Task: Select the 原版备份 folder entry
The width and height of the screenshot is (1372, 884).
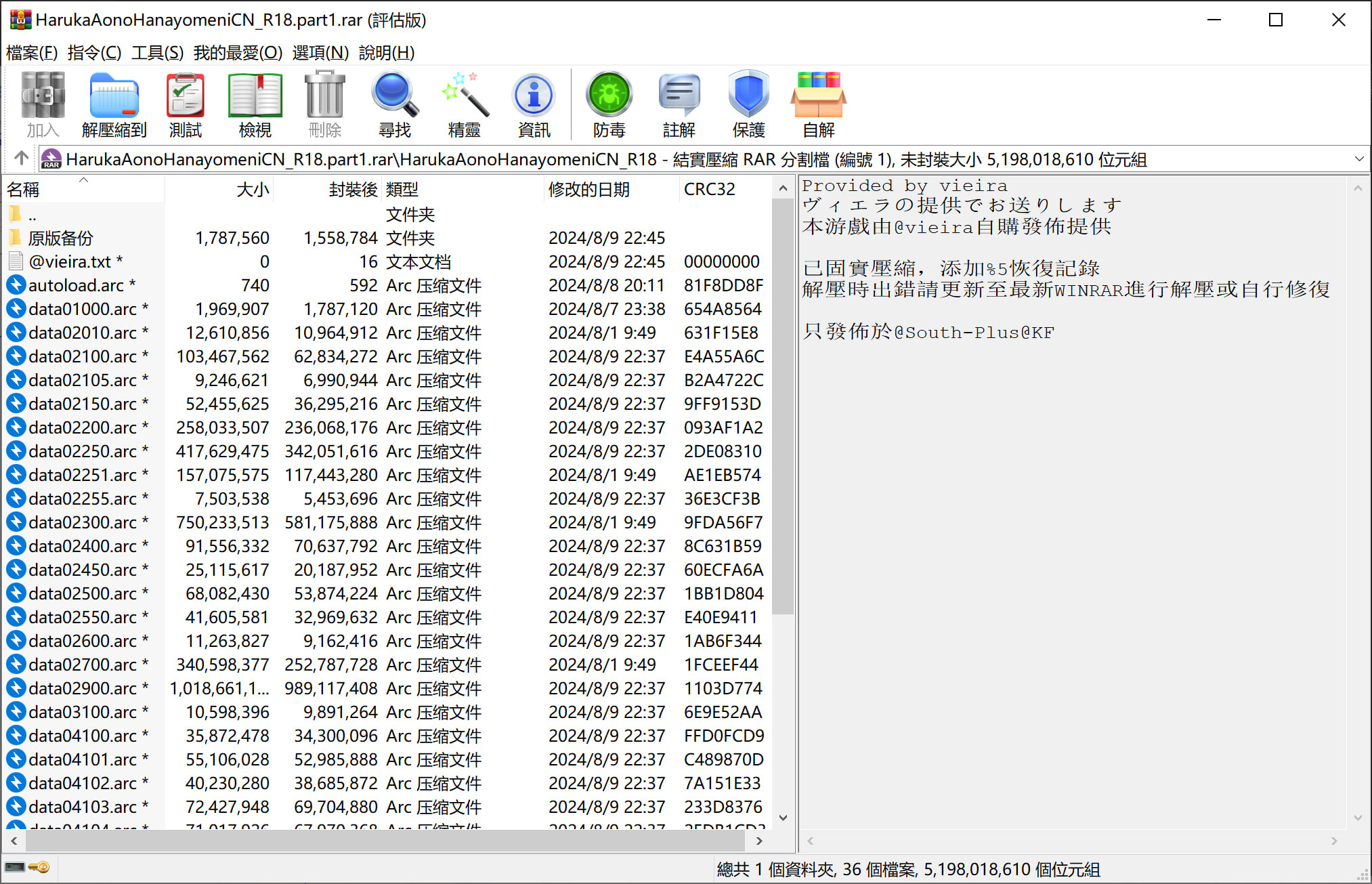Action: (60, 238)
